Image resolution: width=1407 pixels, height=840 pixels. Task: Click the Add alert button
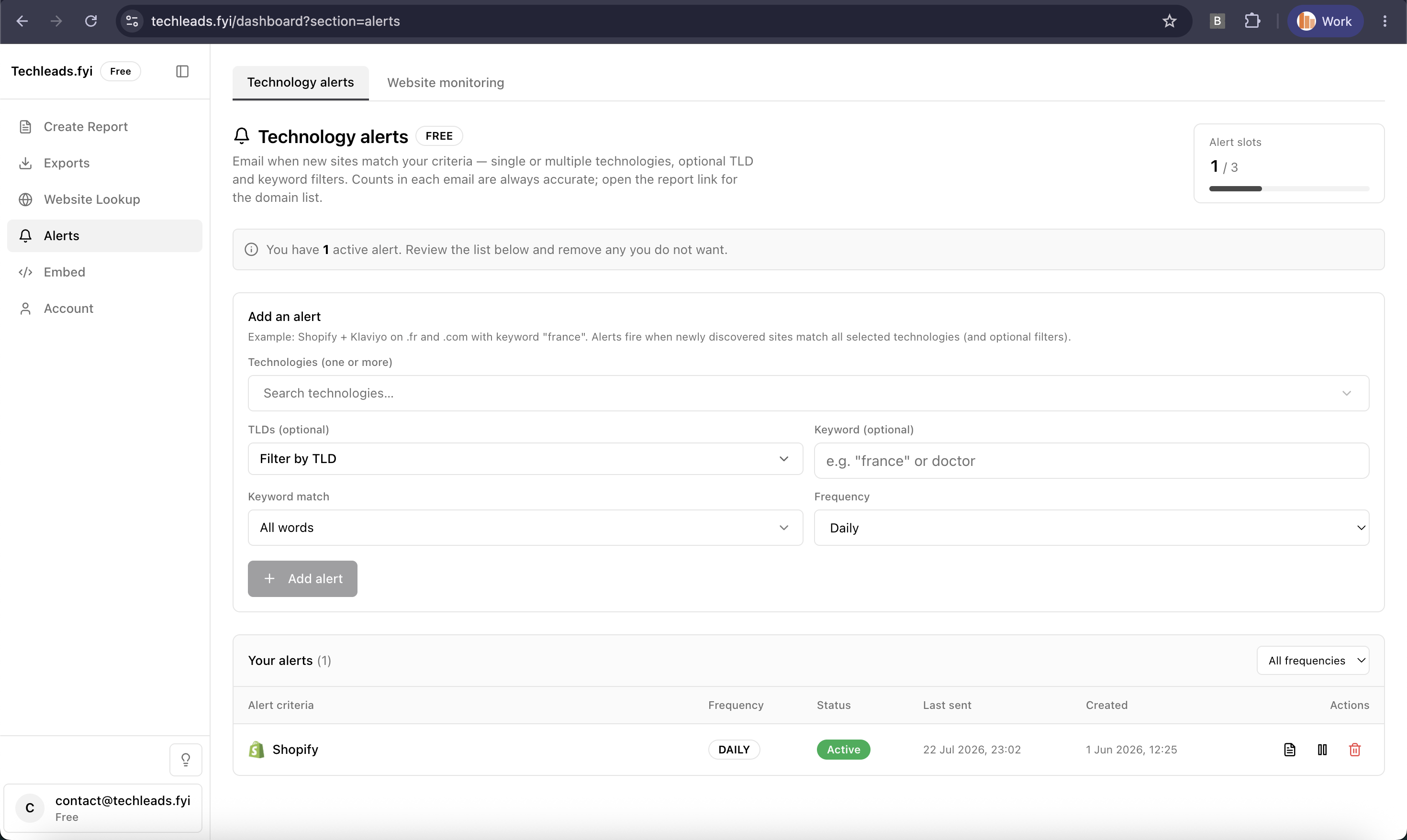302,578
